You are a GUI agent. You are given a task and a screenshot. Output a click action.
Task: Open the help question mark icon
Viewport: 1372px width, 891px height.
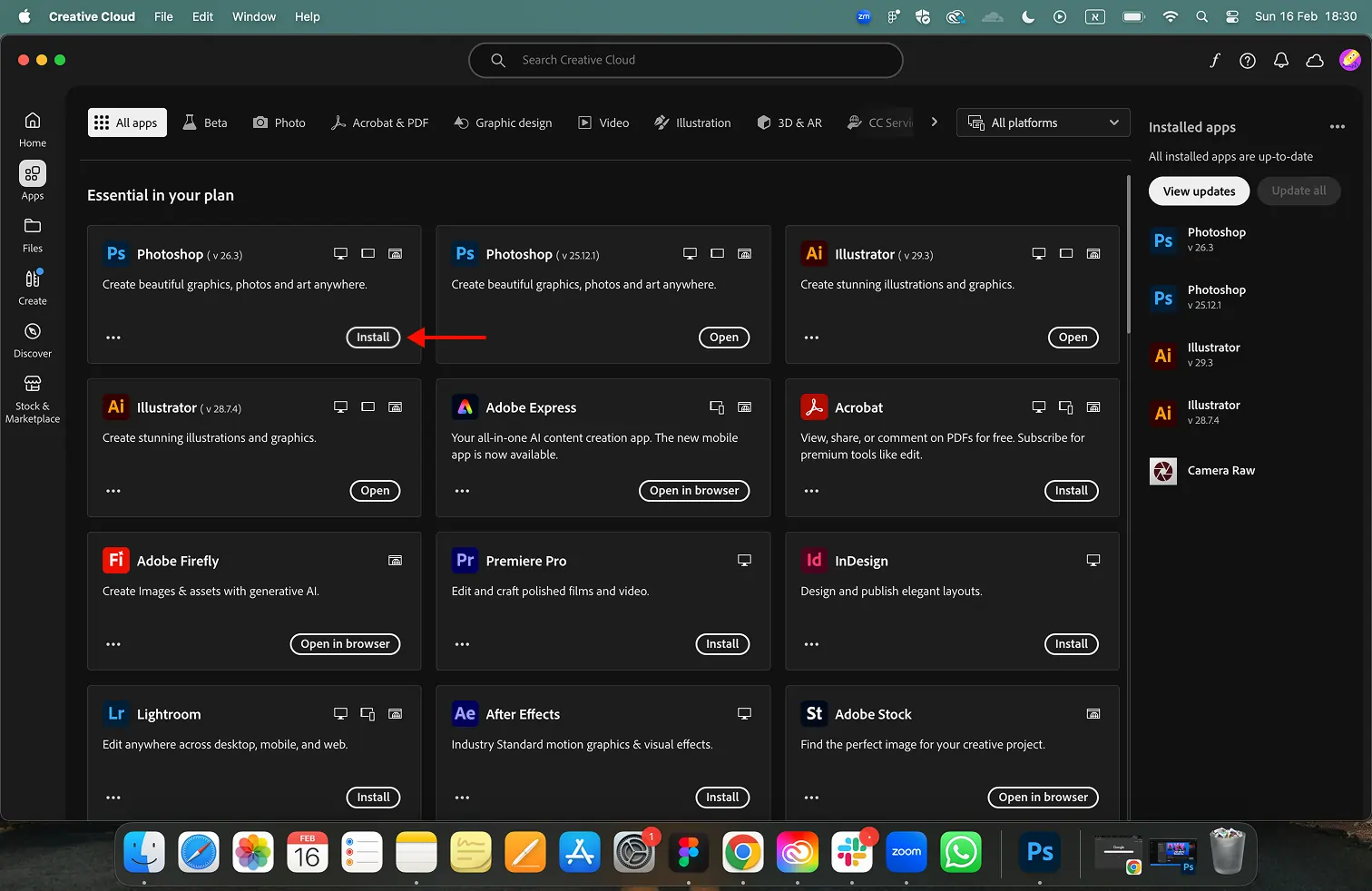click(1248, 61)
